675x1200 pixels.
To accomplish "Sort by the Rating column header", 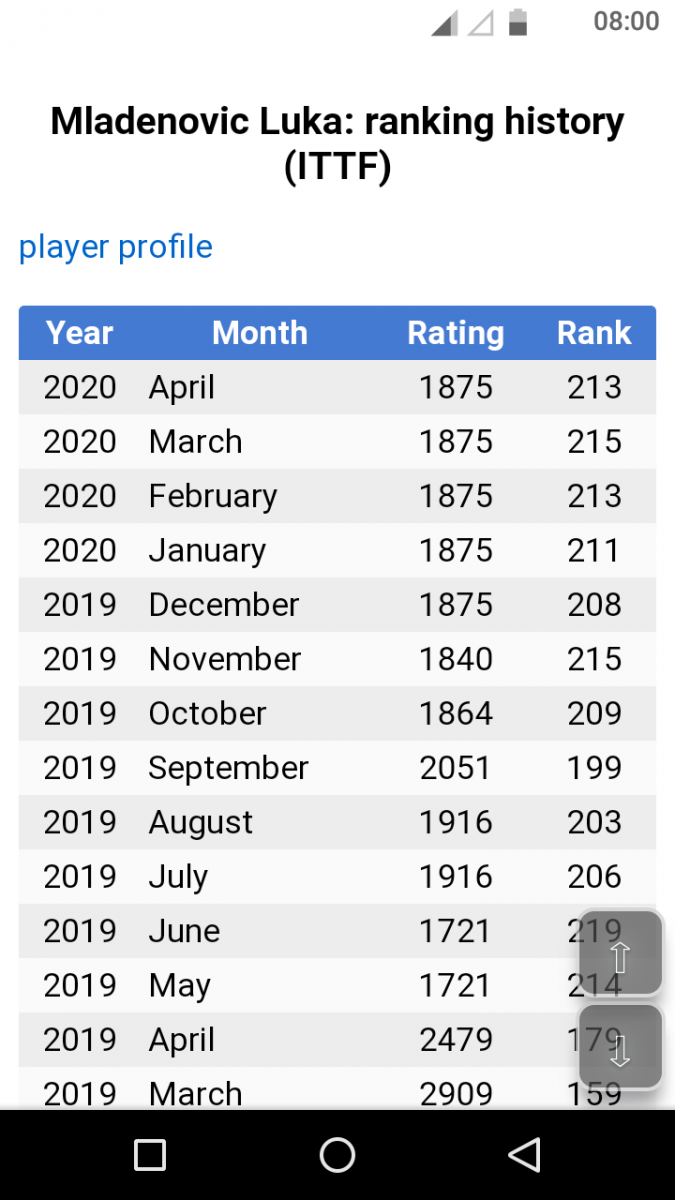I will pos(456,333).
